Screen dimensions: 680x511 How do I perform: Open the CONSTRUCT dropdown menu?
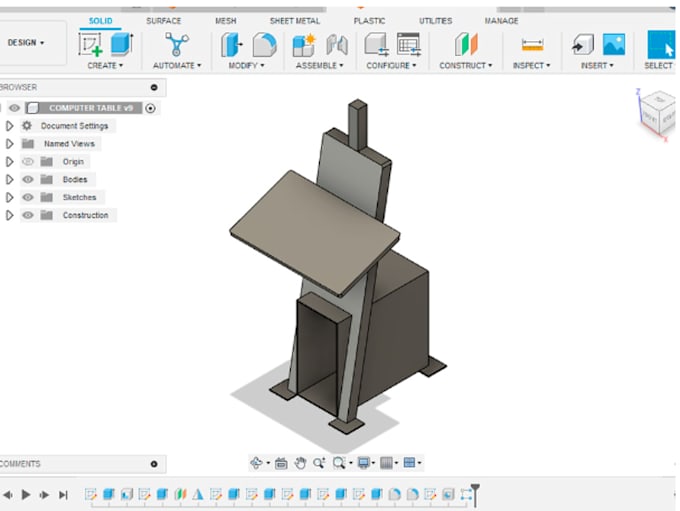[x=466, y=66]
